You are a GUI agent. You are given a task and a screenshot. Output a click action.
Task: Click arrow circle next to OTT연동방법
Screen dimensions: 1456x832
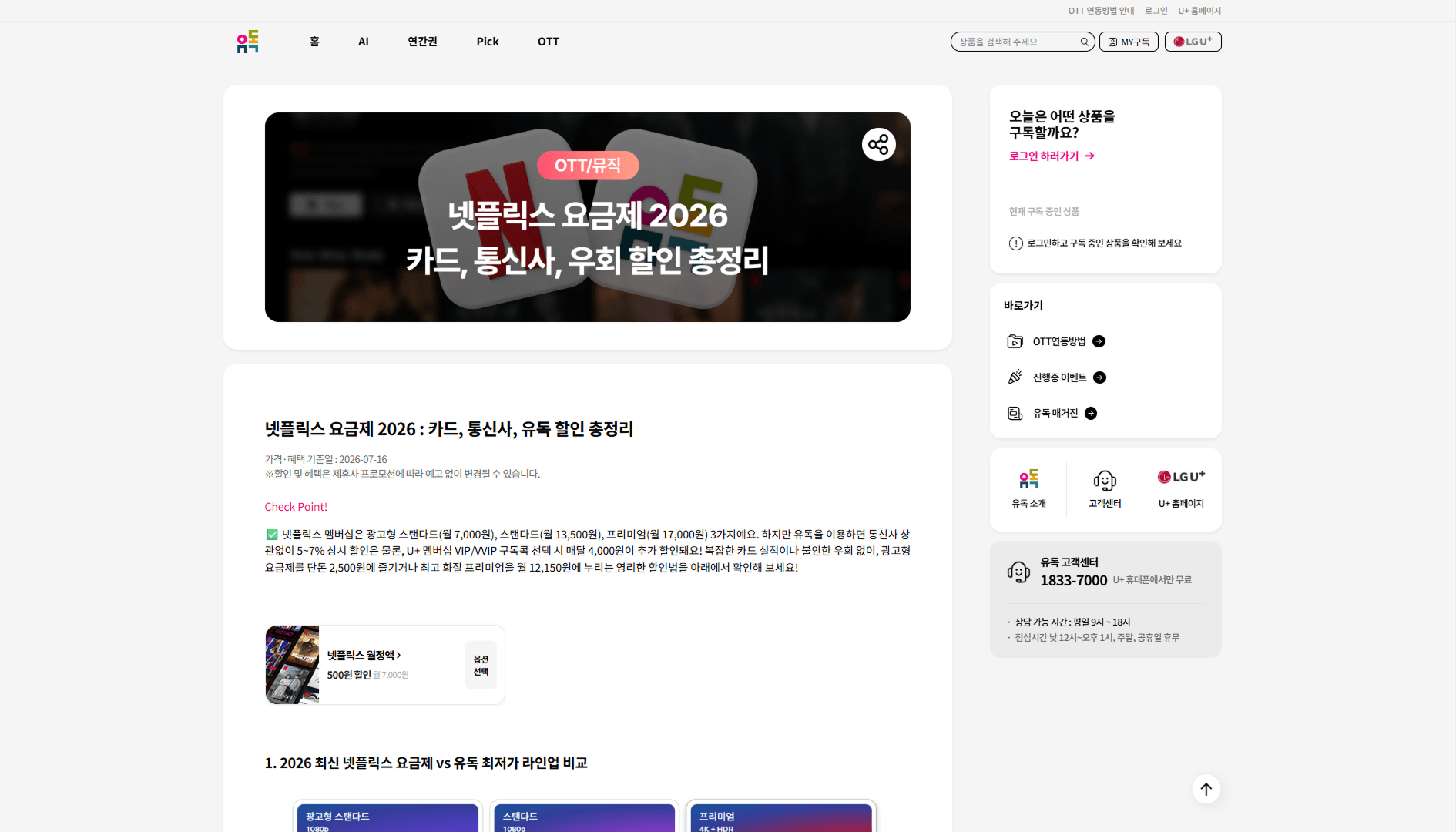click(x=1099, y=341)
